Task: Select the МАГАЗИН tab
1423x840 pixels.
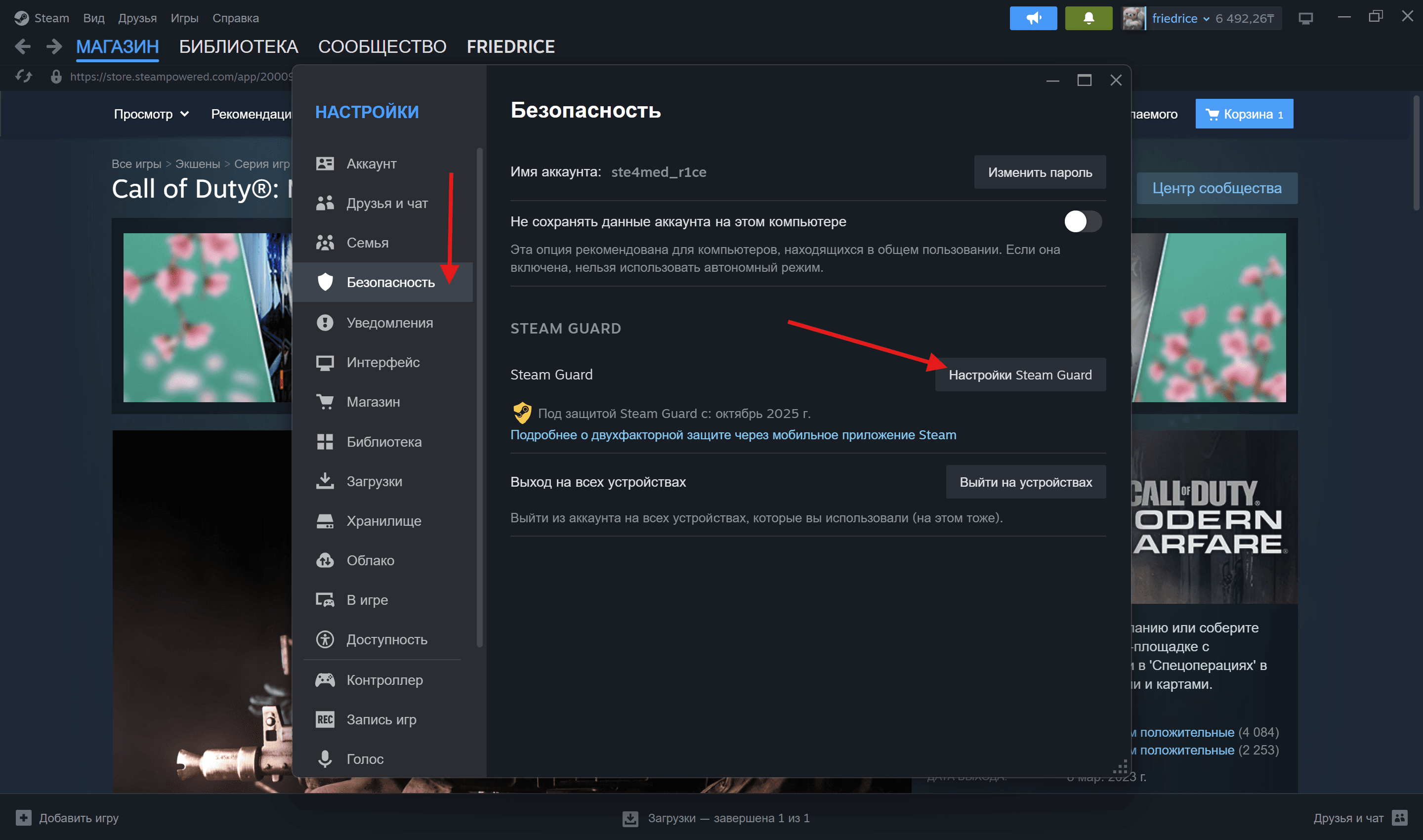Action: (x=118, y=46)
